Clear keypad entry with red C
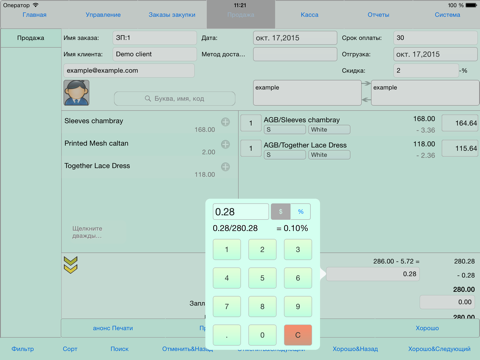This screenshot has width=480, height=360. (298, 335)
